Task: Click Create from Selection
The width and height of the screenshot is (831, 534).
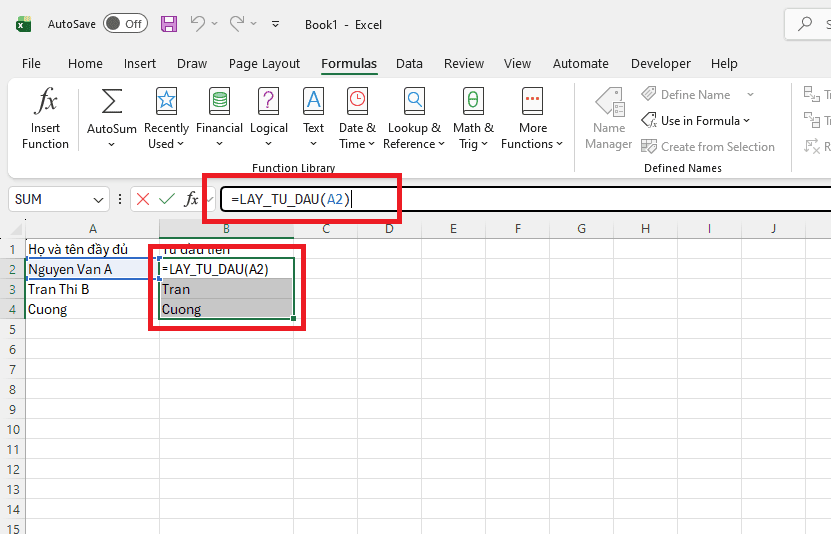Action: click(708, 147)
